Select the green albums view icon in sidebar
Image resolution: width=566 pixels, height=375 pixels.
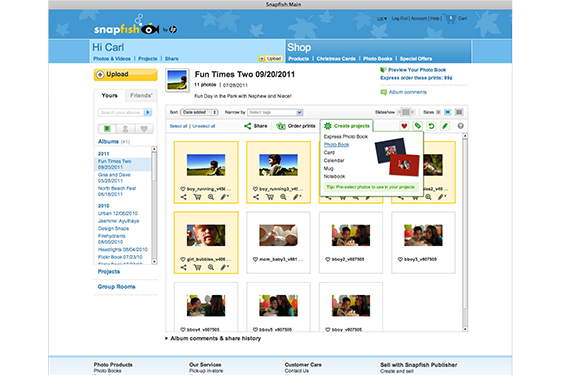pyautogui.click(x=107, y=129)
